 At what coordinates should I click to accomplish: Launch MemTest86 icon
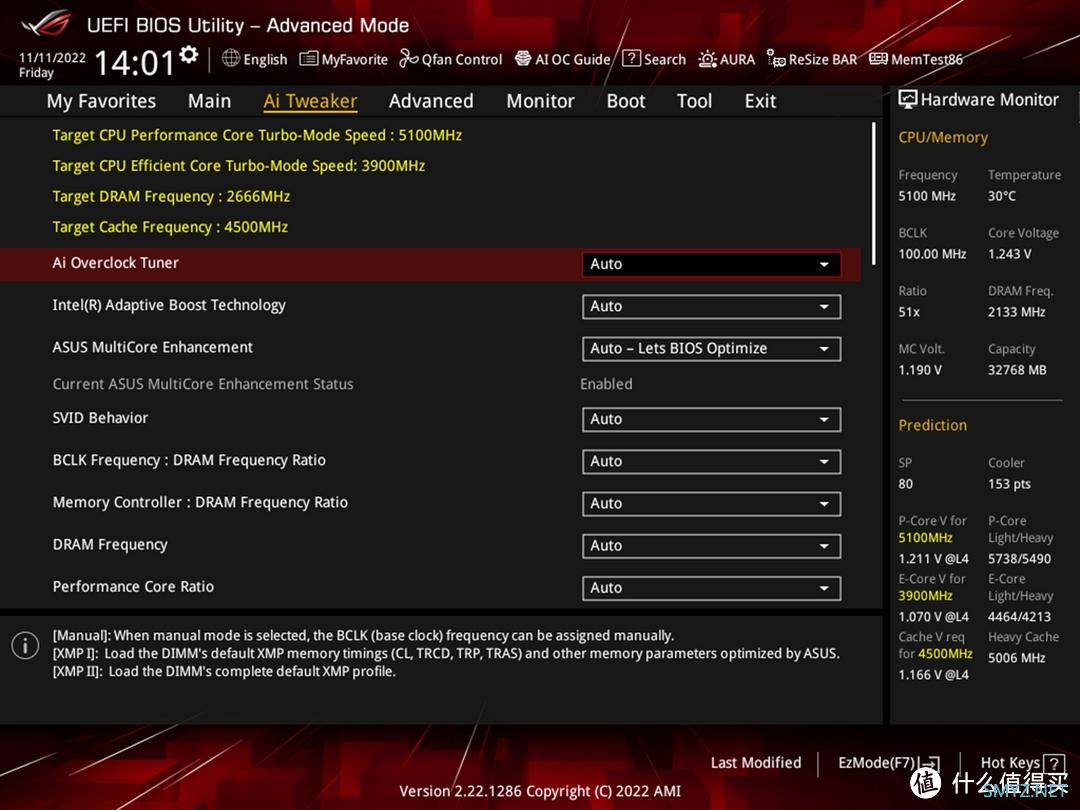coord(878,59)
